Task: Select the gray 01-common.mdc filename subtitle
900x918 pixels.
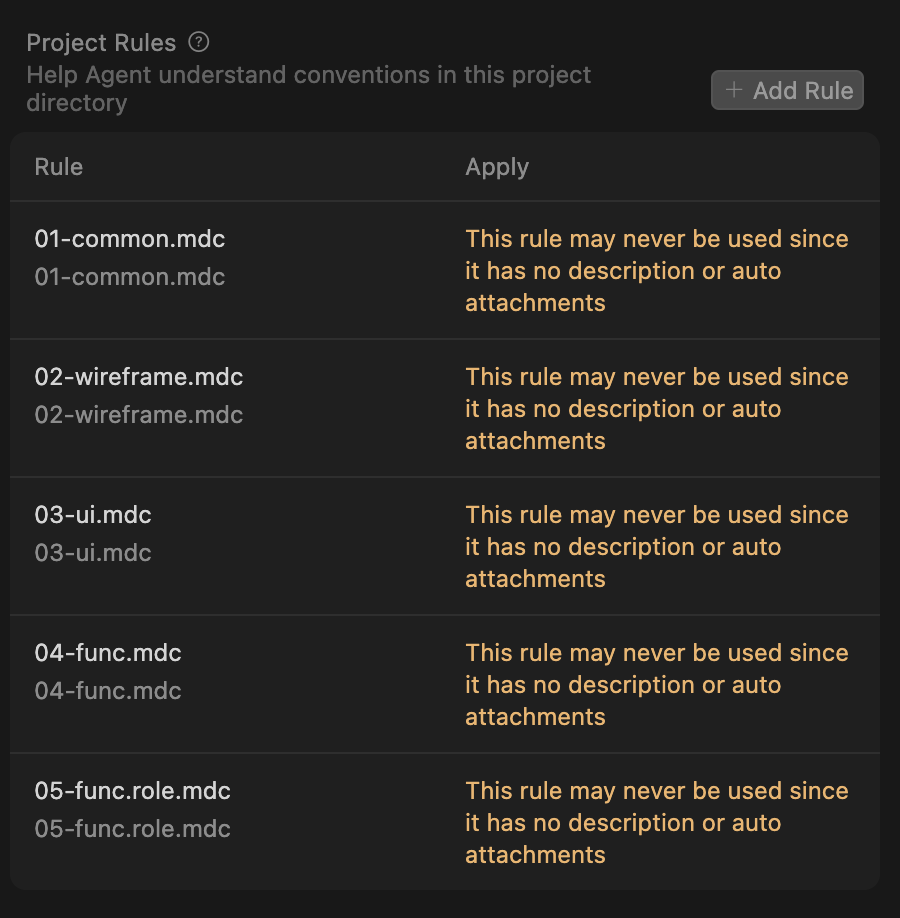Action: (x=130, y=277)
